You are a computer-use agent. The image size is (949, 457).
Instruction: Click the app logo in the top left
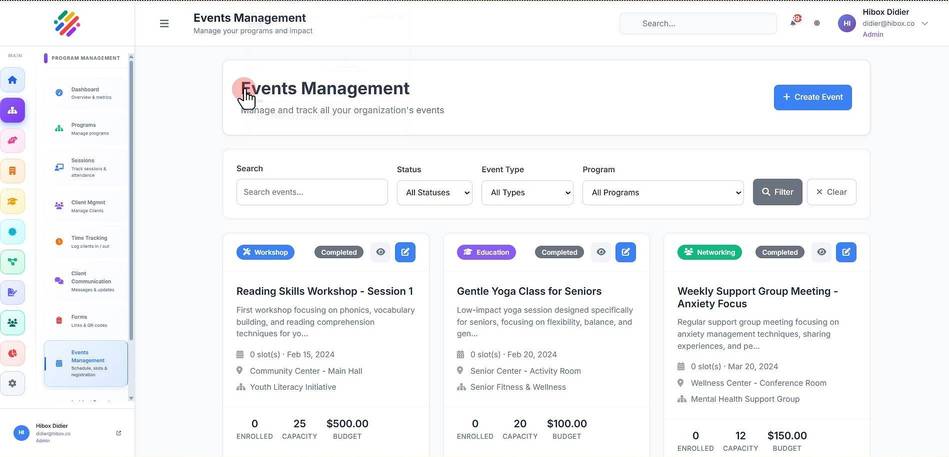click(x=67, y=24)
